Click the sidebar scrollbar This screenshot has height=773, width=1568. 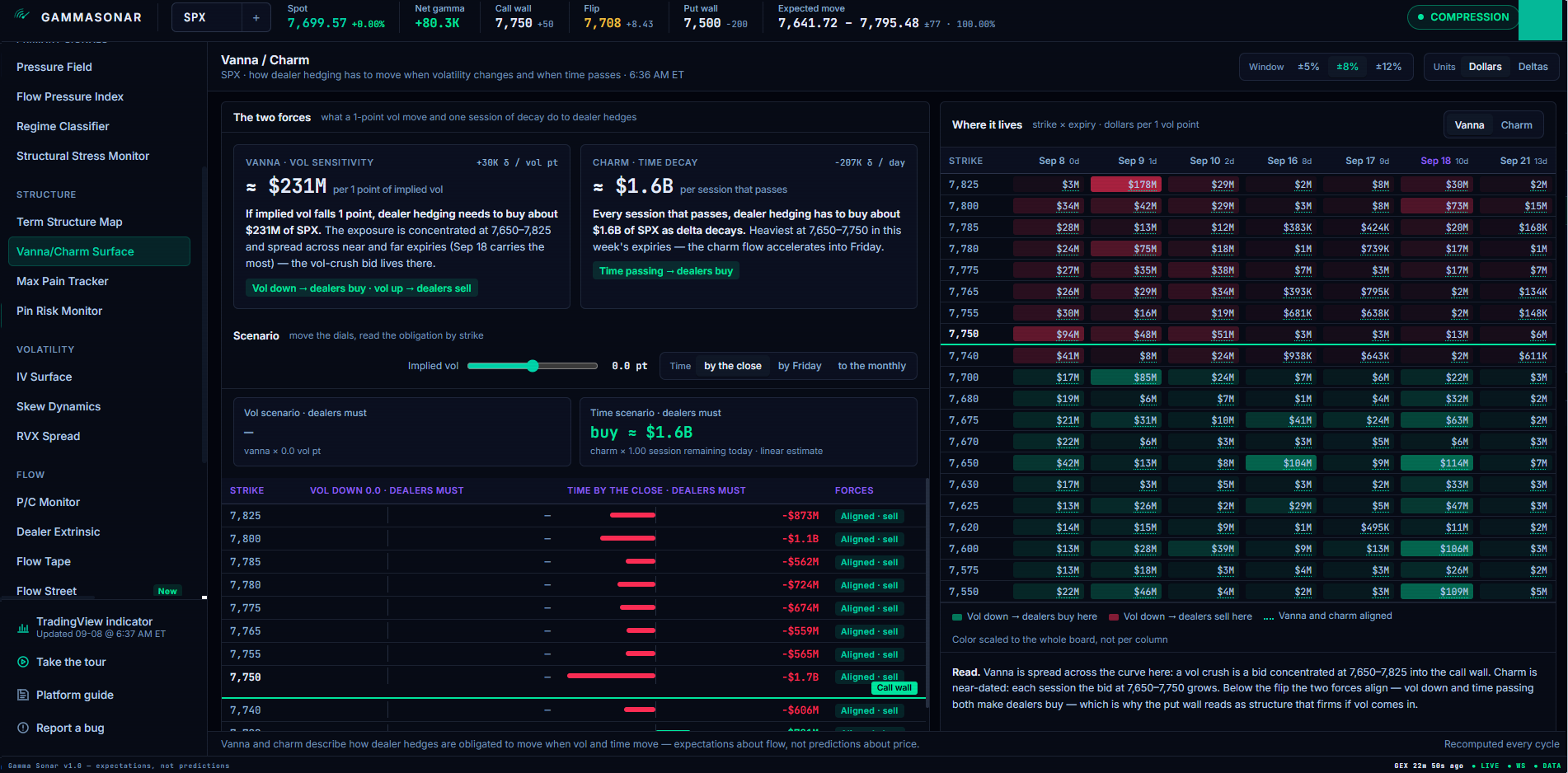pos(204,313)
